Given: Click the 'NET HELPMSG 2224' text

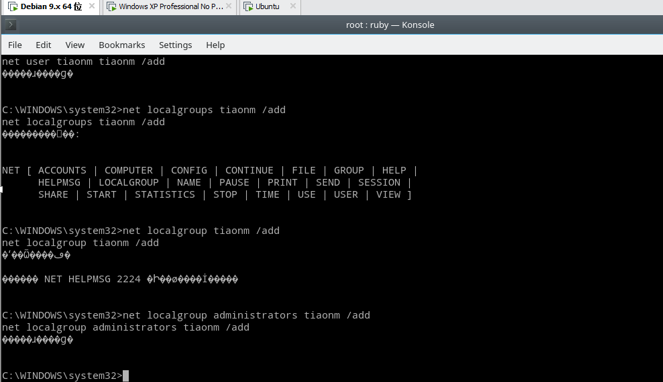Looking at the screenshot, I should tap(92, 279).
